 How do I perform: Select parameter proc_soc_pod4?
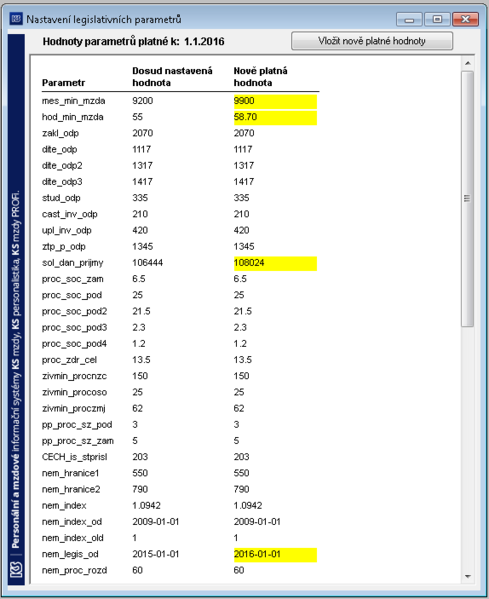click(x=74, y=344)
